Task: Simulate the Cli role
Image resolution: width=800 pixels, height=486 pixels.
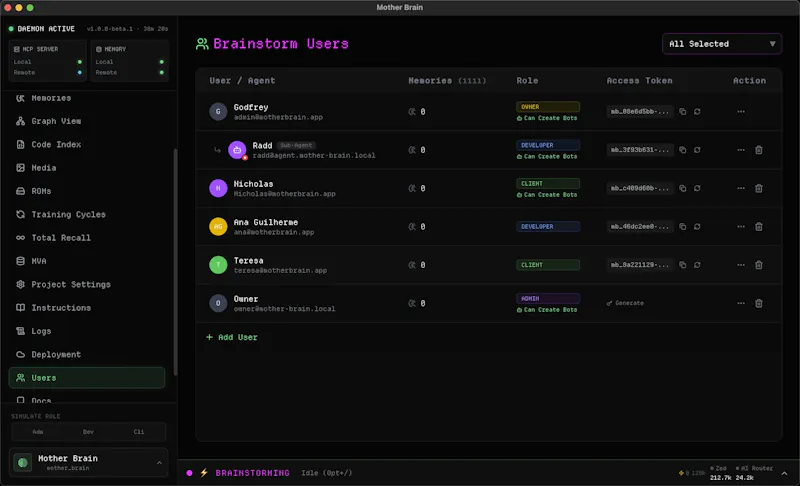Action: pyautogui.click(x=139, y=431)
